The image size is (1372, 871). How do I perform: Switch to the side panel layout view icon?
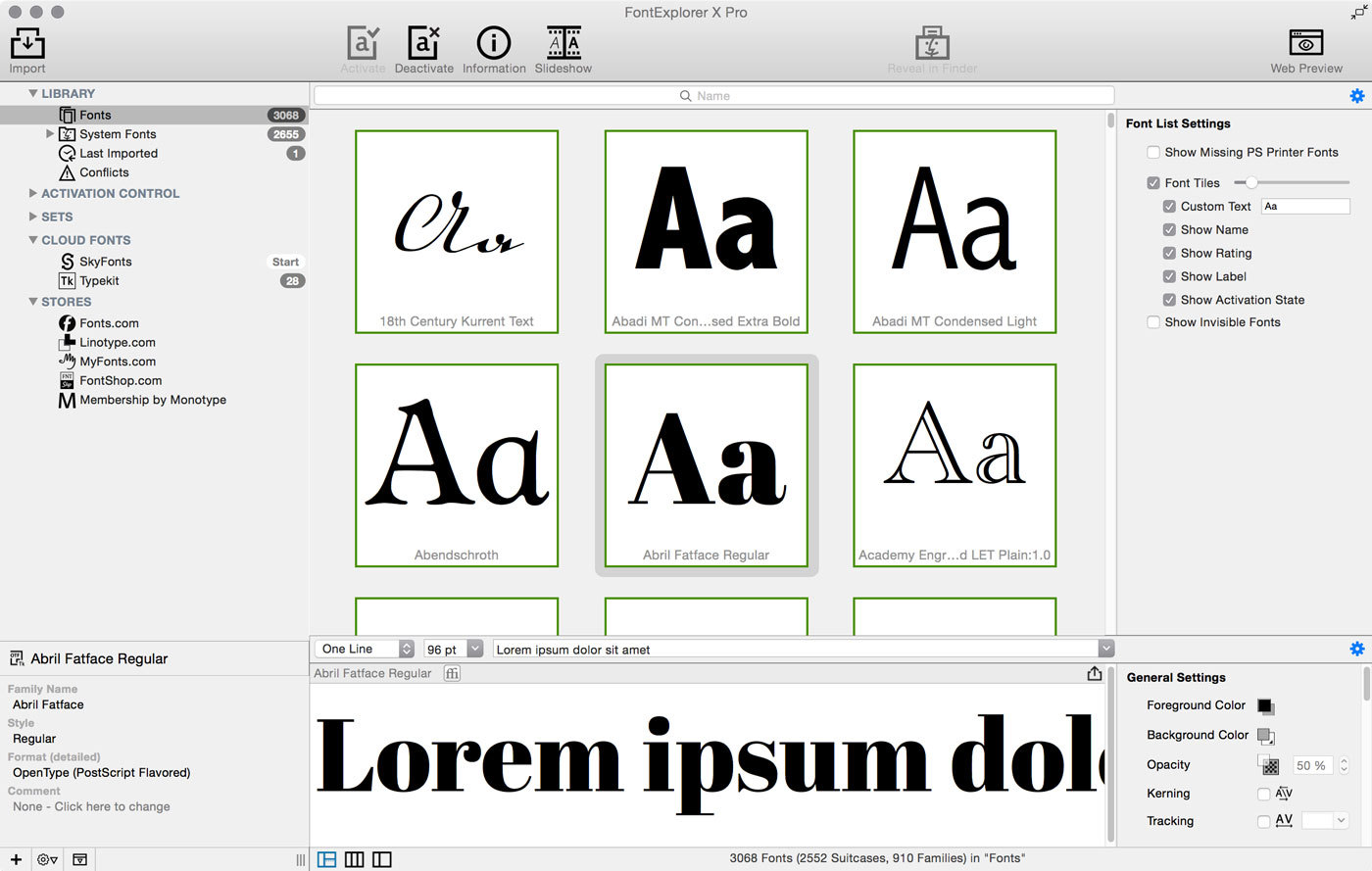pos(382,859)
